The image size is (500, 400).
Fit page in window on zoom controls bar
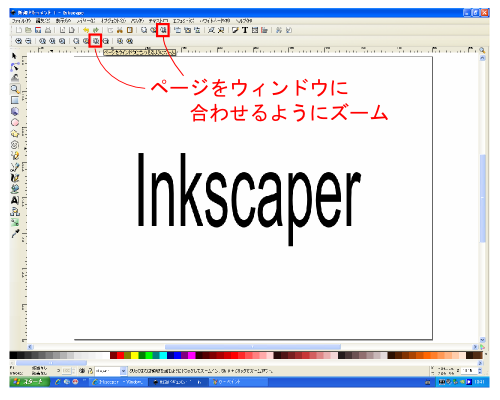tap(96, 41)
